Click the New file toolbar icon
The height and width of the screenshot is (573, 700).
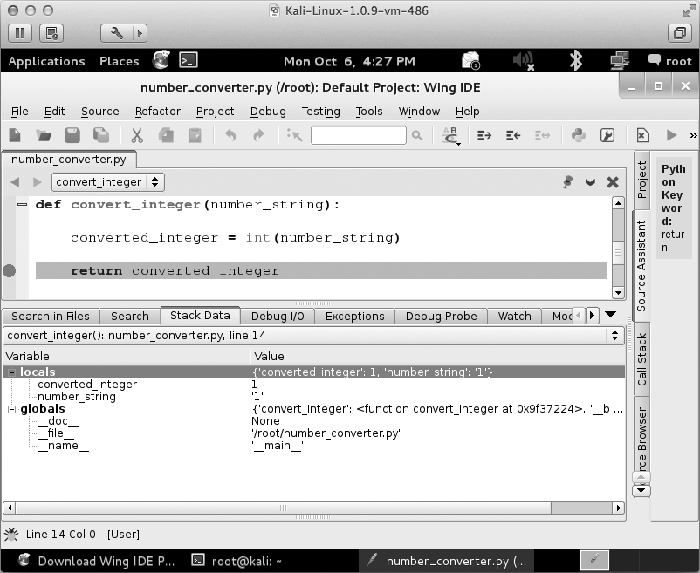click(16, 135)
